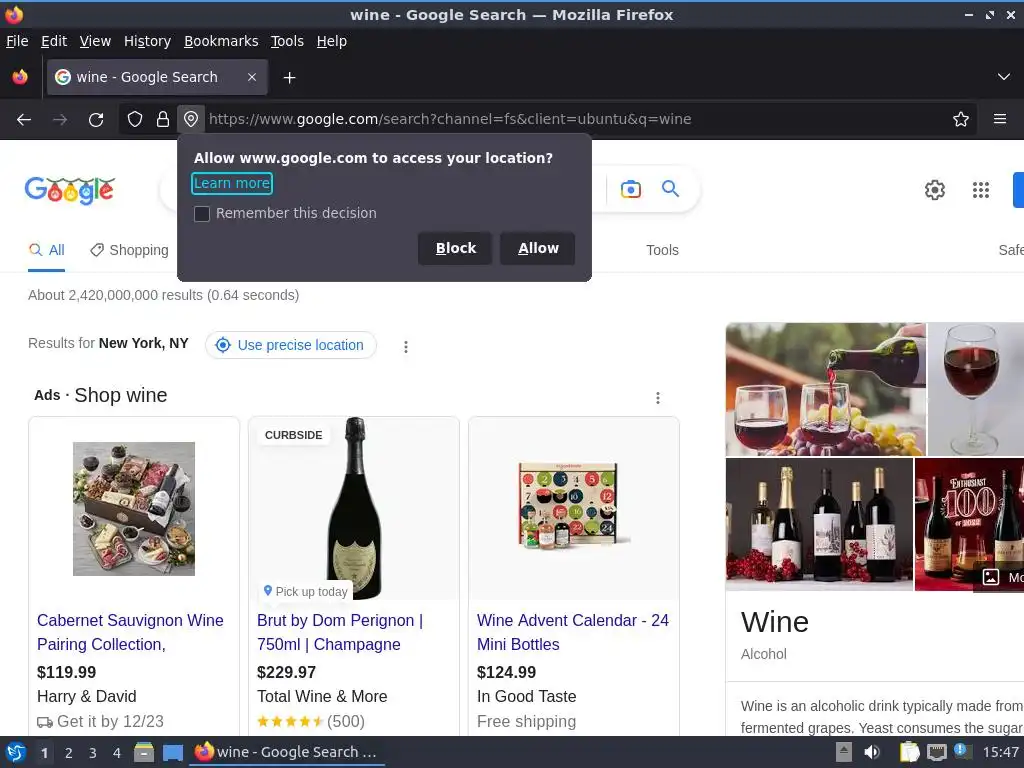The height and width of the screenshot is (768, 1024).
Task: View site security padlock info
Action: click(x=163, y=119)
